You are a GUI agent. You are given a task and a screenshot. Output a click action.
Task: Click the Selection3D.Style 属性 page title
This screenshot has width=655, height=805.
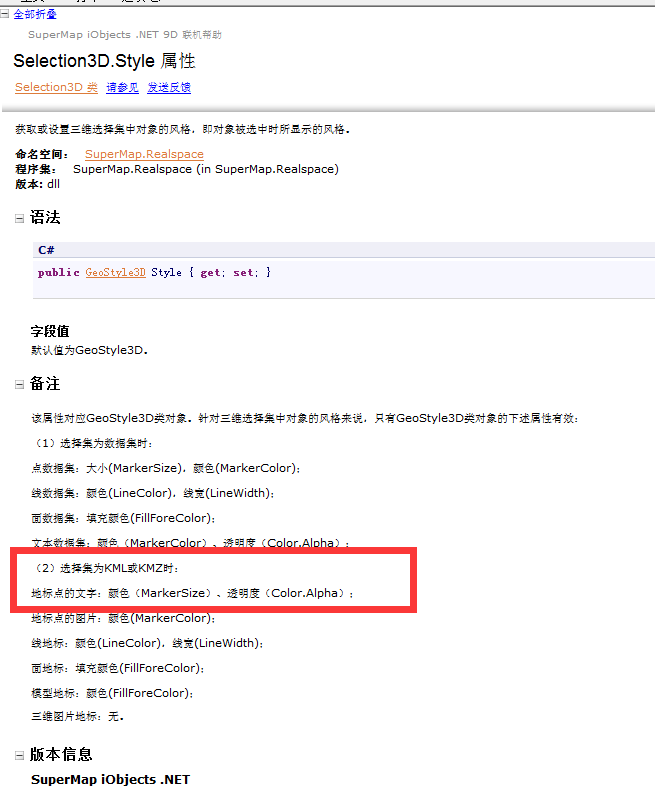pyautogui.click(x=104, y=61)
